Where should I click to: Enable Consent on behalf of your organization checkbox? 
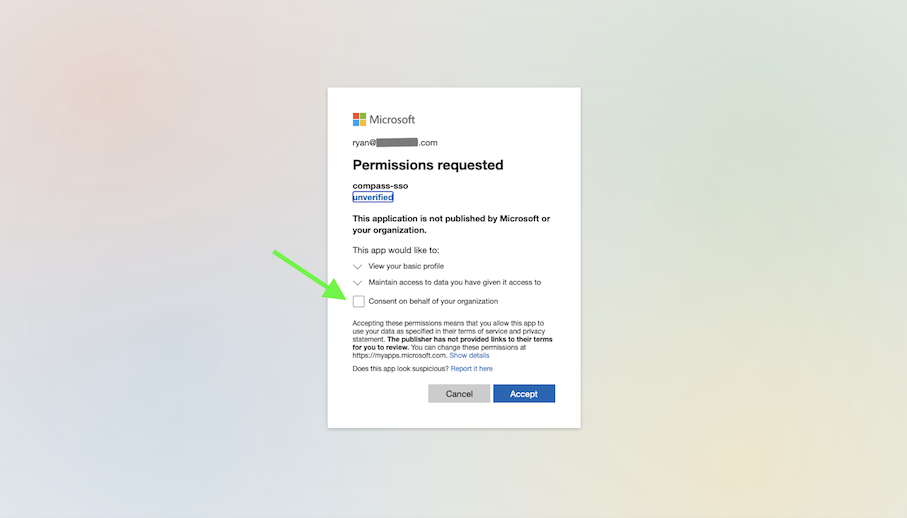point(359,301)
